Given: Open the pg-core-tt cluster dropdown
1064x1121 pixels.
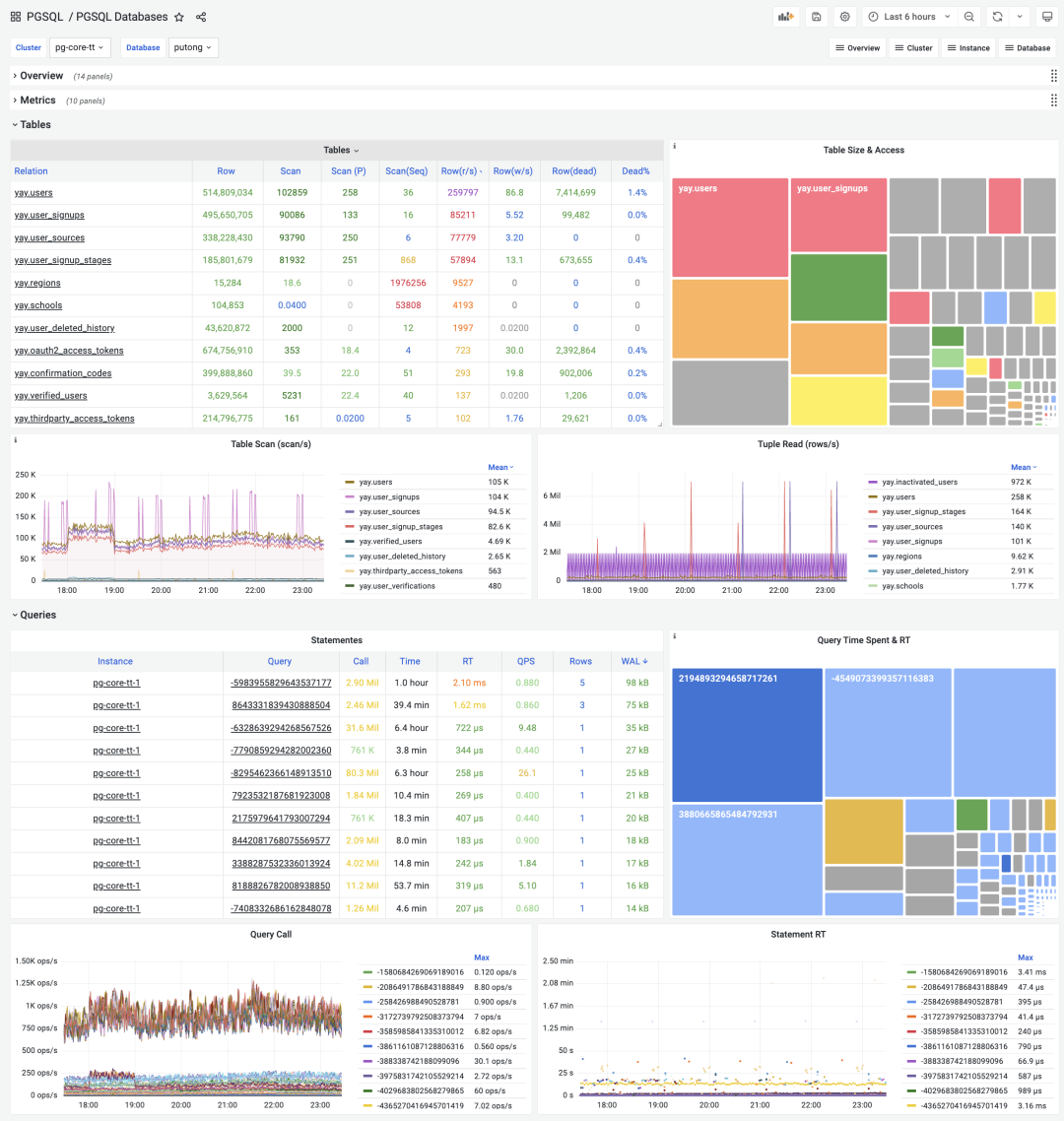Looking at the screenshot, I should pyautogui.click(x=80, y=47).
